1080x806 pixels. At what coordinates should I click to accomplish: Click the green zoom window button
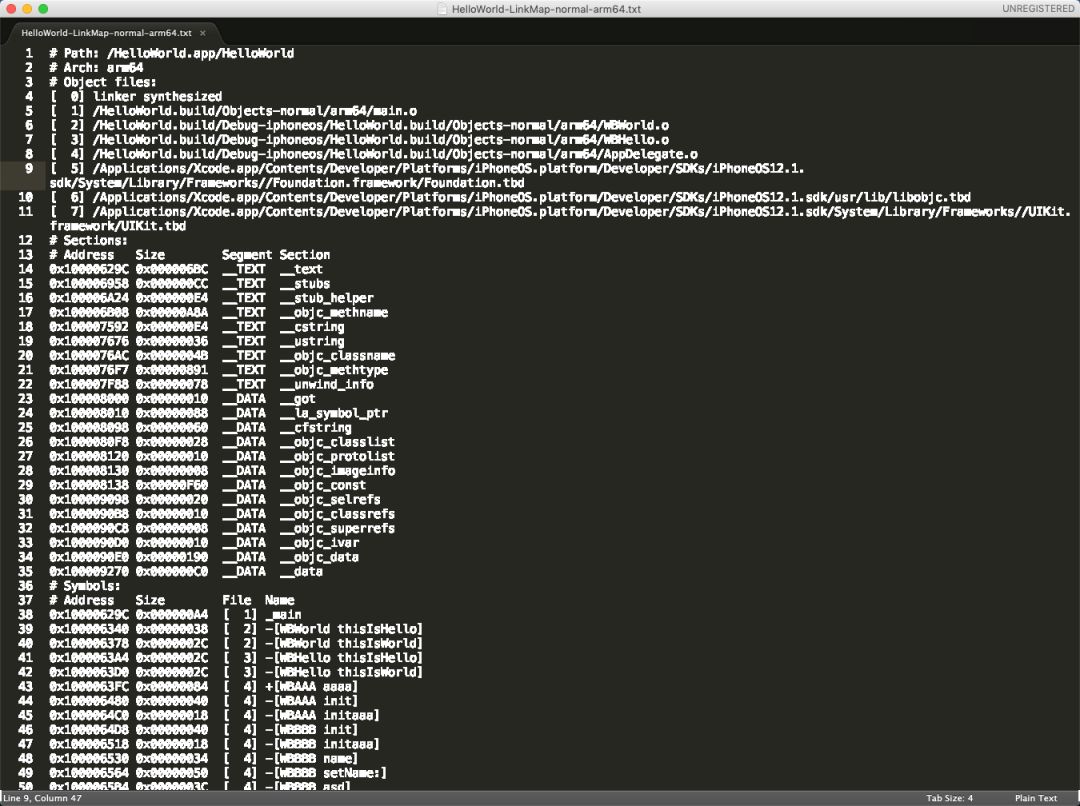(43, 9)
